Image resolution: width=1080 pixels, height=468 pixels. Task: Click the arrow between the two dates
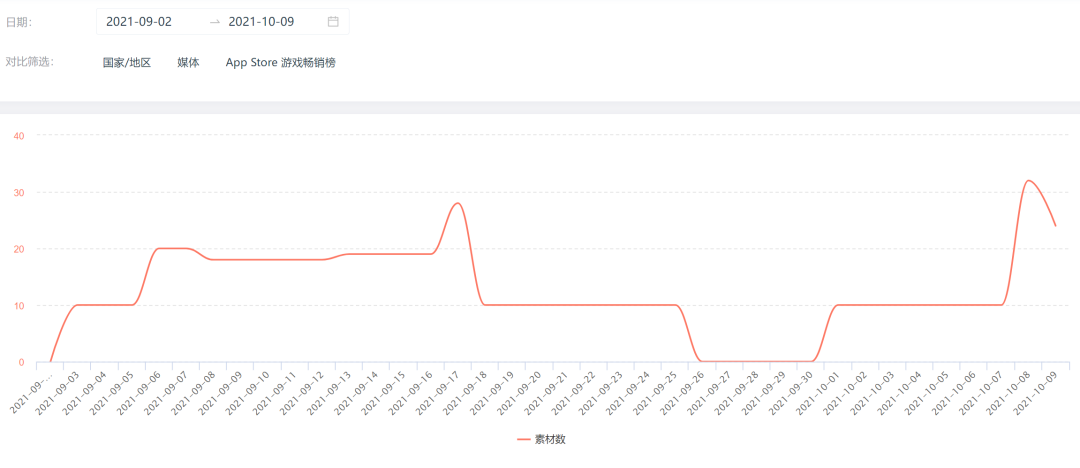(214, 21)
